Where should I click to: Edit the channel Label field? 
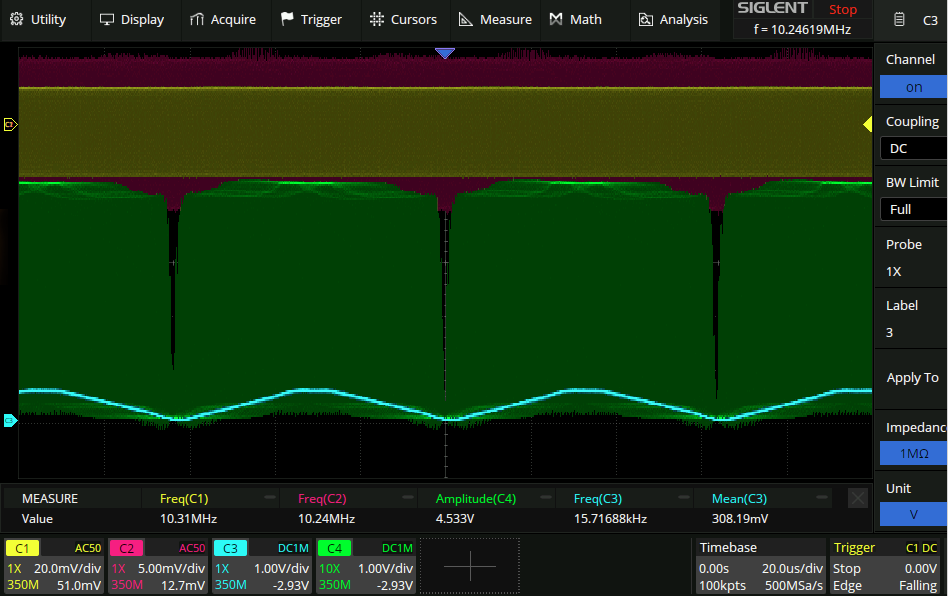[913, 319]
